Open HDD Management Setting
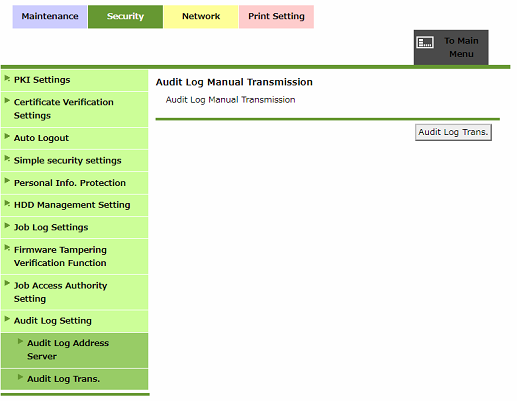The height and width of the screenshot is (401, 517). click(x=74, y=205)
